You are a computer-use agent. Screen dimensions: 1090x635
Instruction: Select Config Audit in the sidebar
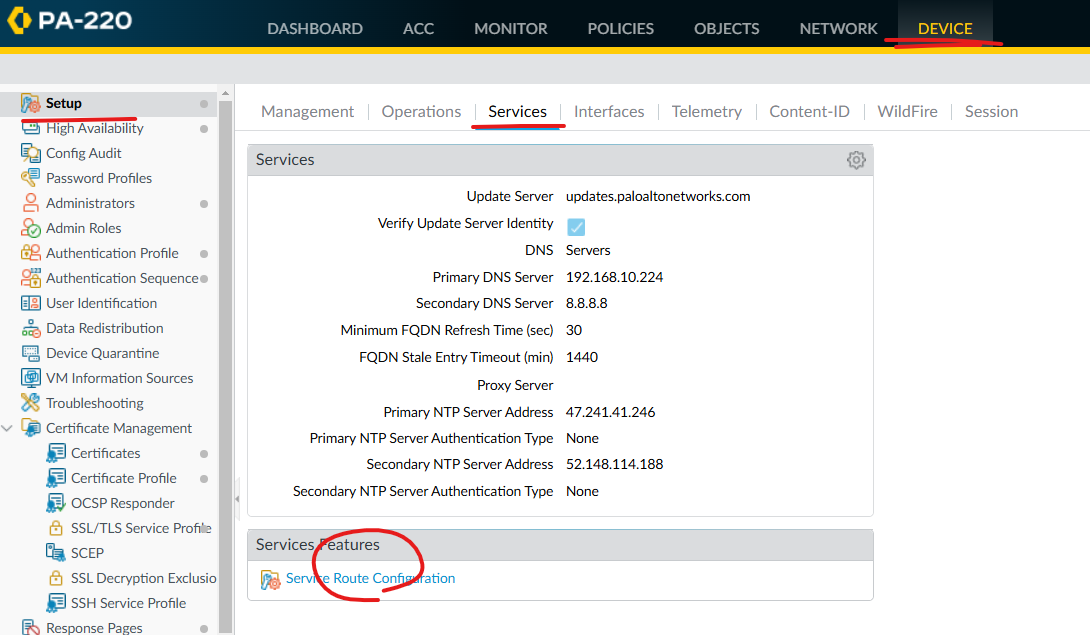tap(83, 153)
